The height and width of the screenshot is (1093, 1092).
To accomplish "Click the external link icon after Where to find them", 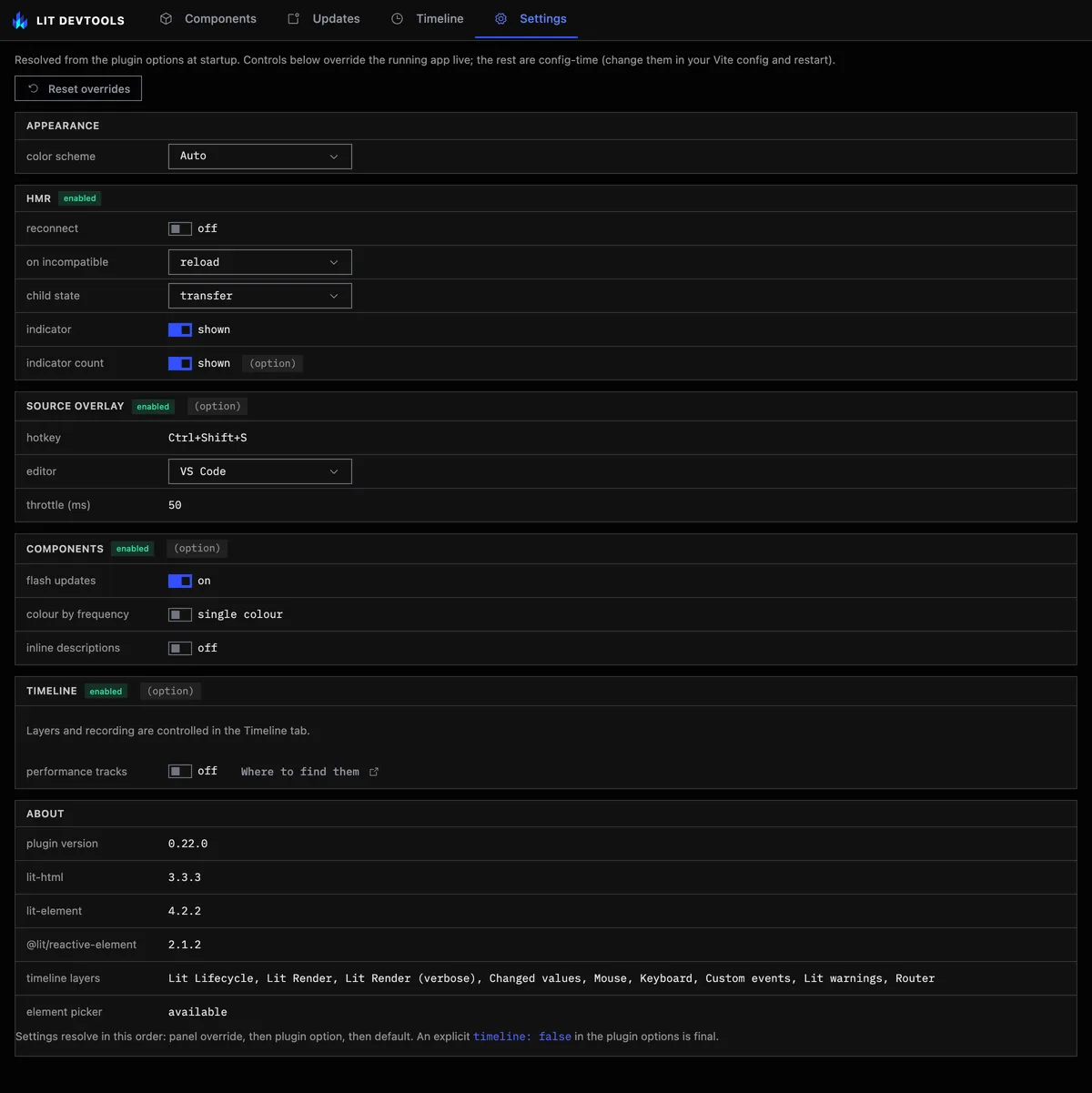I will 374,772.
